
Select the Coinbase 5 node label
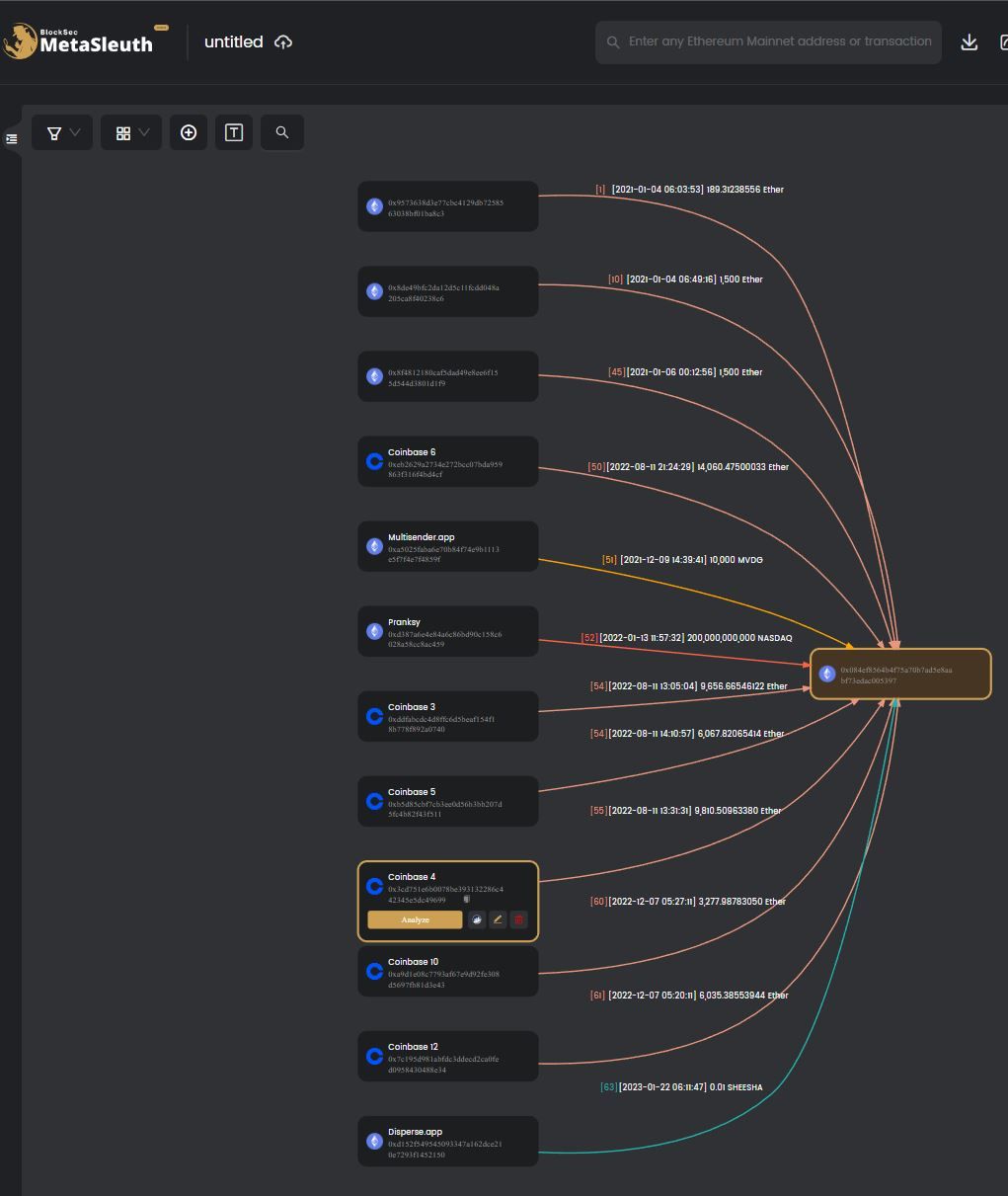click(x=412, y=792)
